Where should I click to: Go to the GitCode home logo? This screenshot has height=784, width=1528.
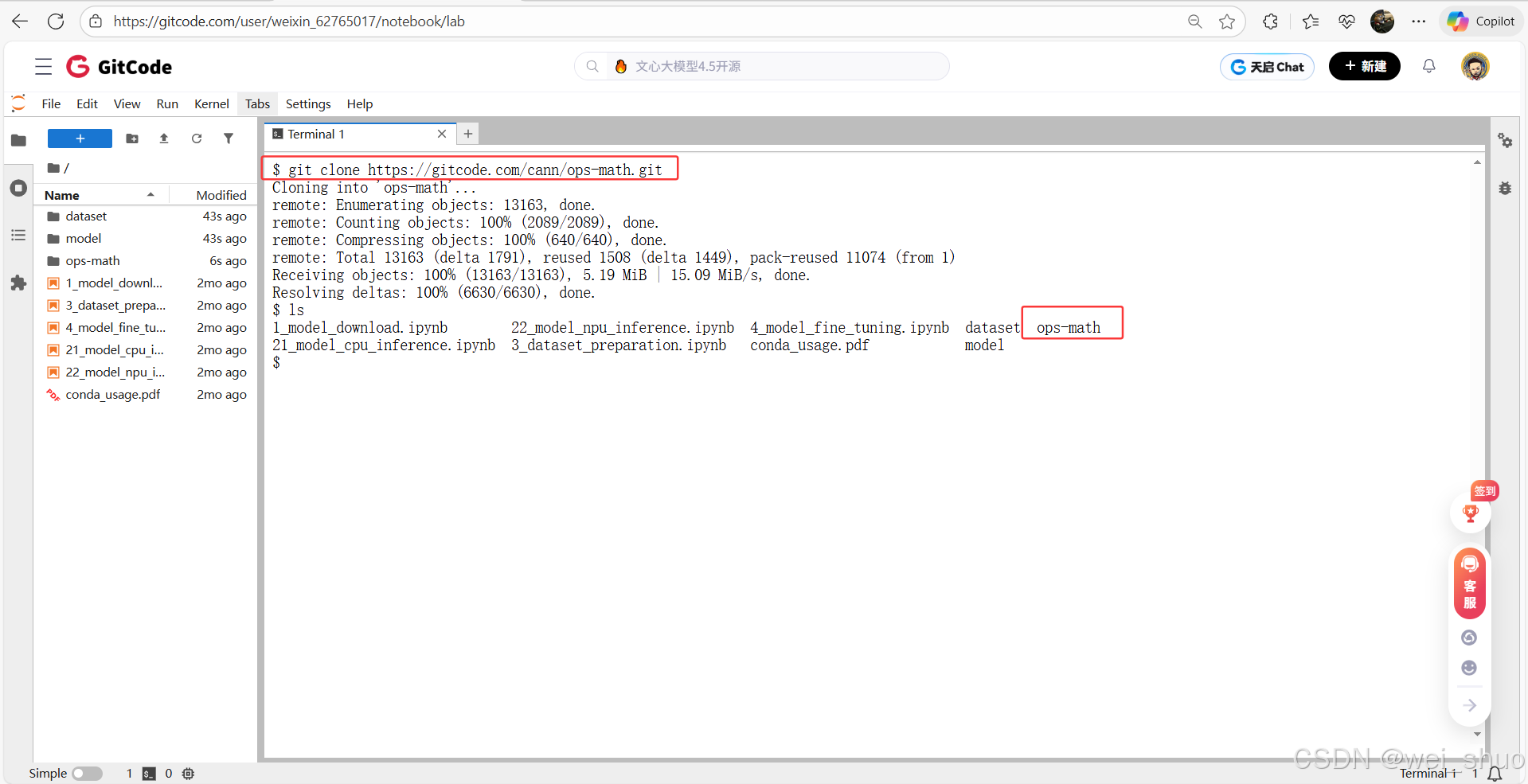tap(119, 66)
